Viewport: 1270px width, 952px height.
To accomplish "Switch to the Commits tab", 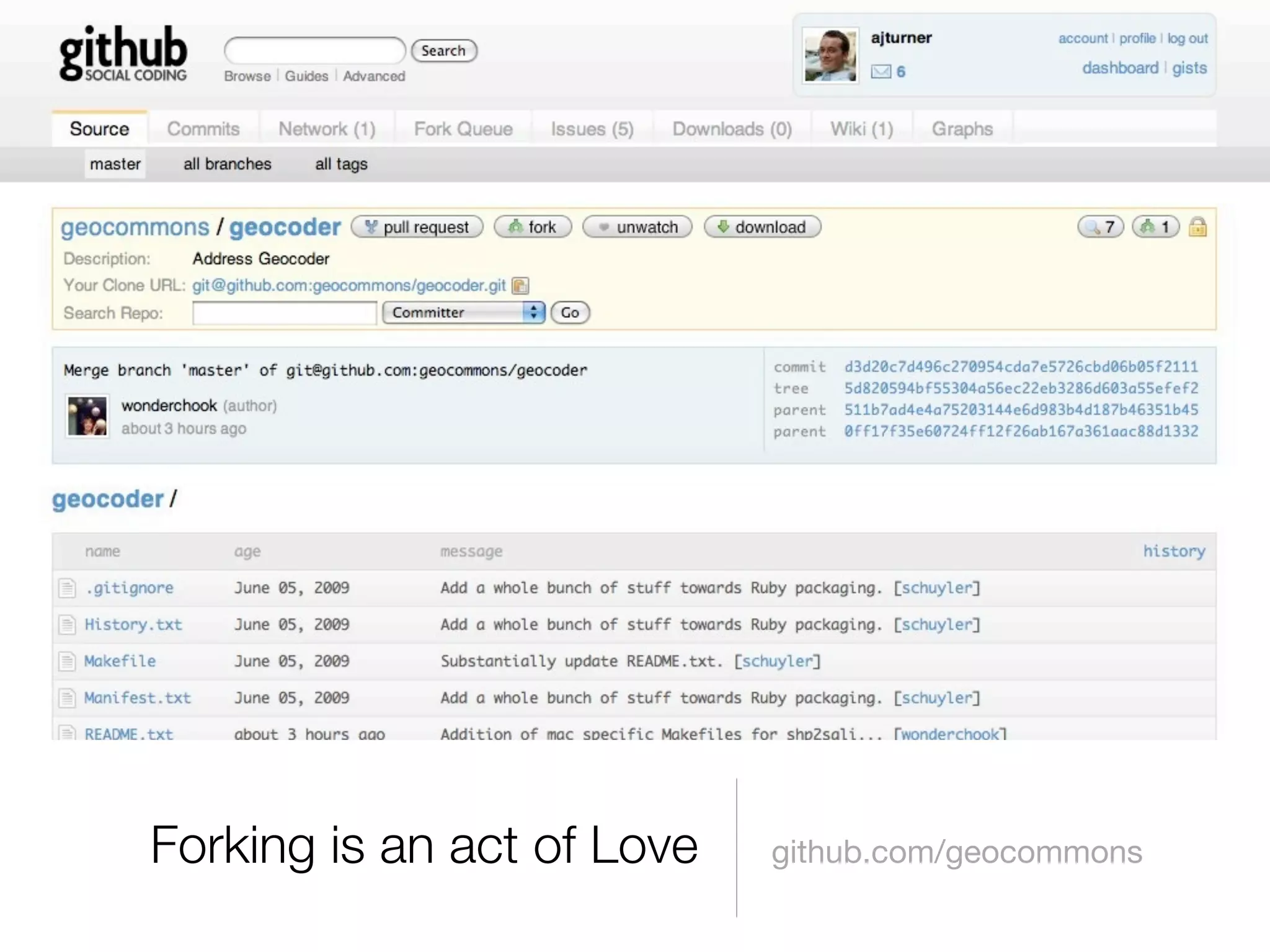I will tap(203, 129).
